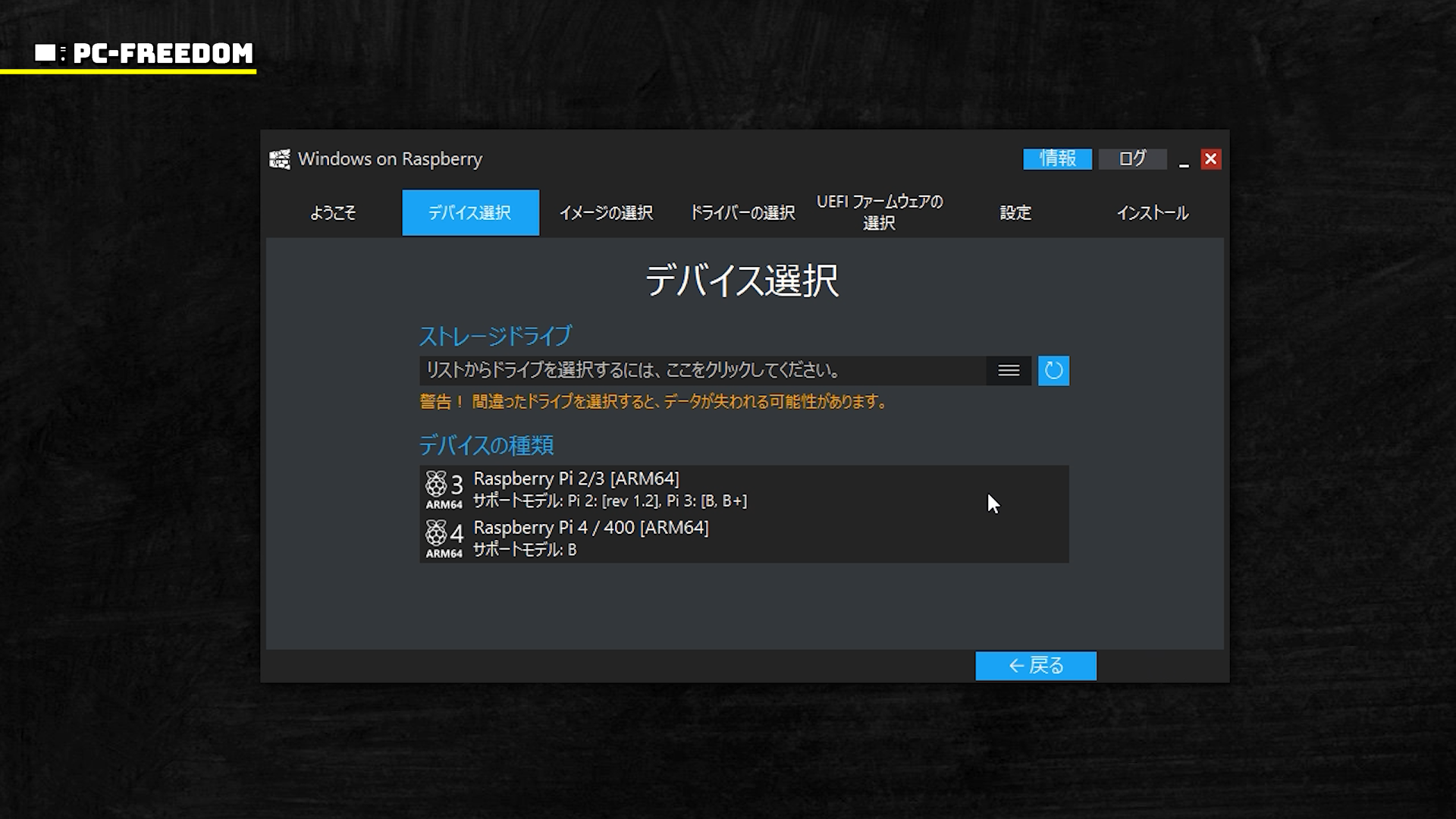Open the ようこそ tab
Image resolution: width=1456 pixels, height=819 pixels.
[x=333, y=213]
